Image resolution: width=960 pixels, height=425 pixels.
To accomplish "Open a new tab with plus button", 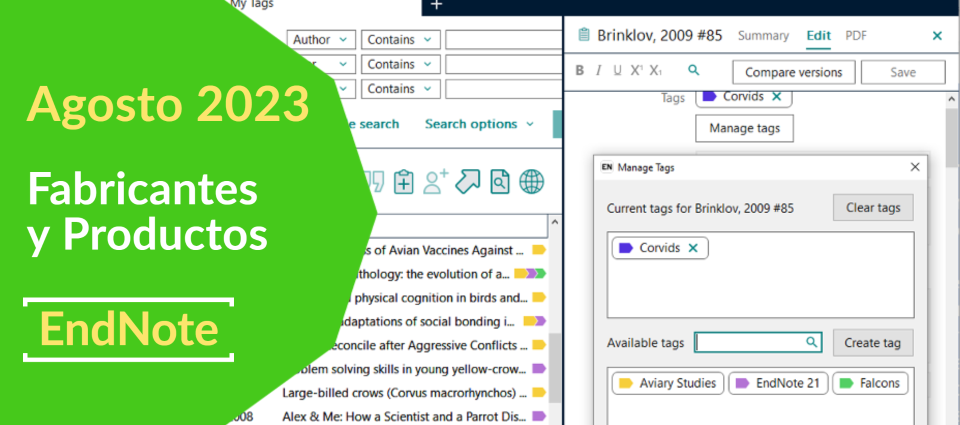I will 436,5.
